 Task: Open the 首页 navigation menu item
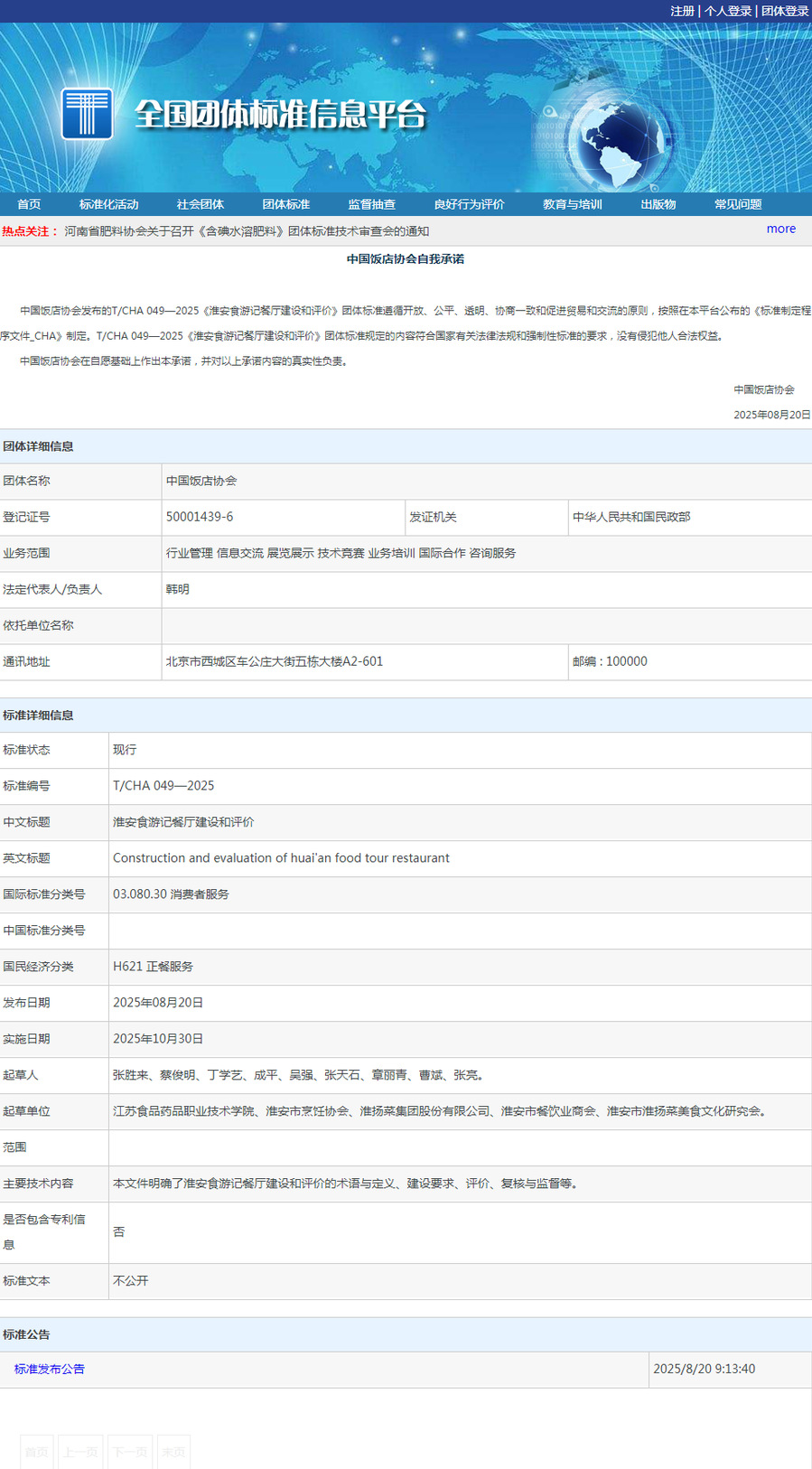pos(29,204)
